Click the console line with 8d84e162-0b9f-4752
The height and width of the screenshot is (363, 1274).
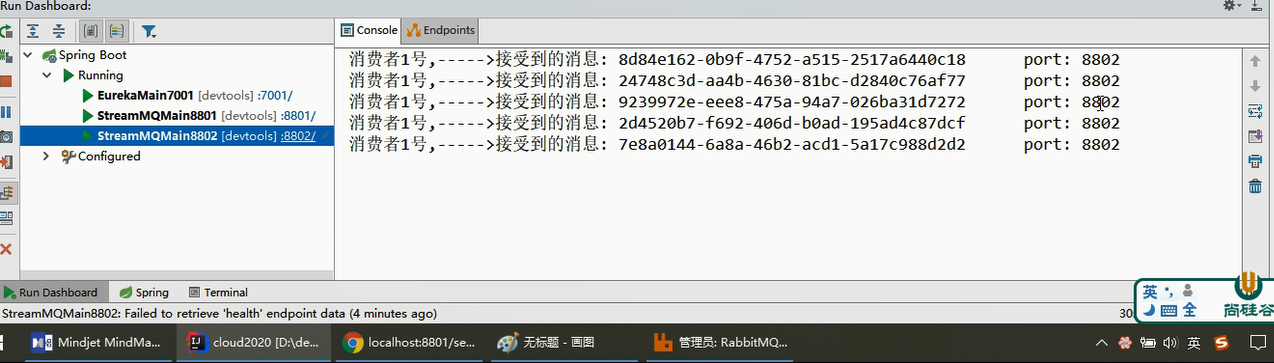coord(734,60)
